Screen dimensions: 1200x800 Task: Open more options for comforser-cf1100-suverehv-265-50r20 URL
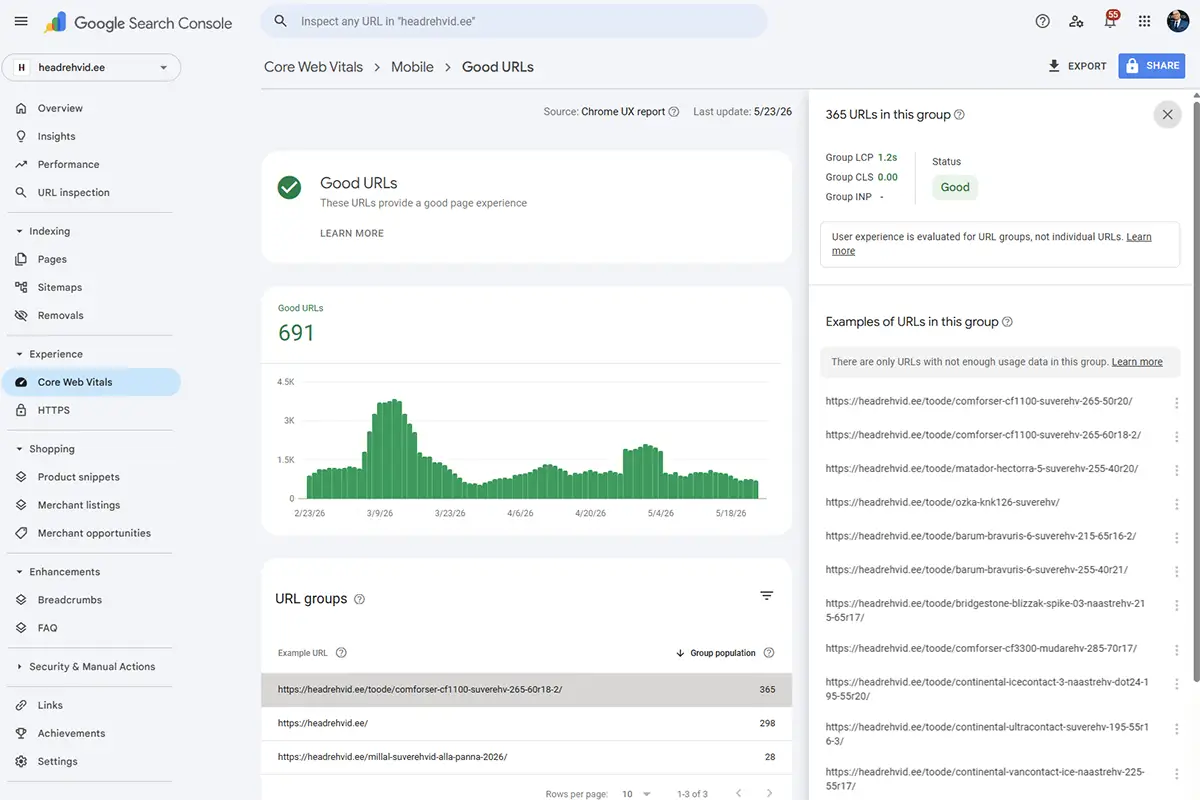pos(1176,403)
